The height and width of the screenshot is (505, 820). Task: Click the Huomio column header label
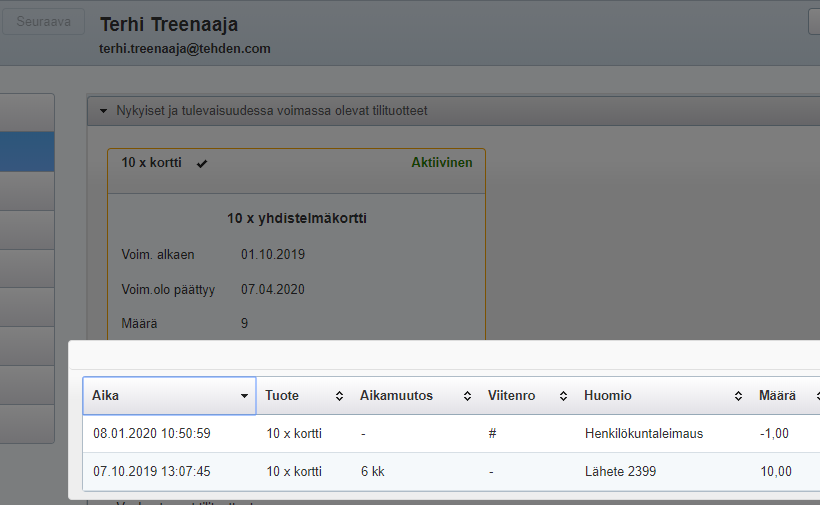[608, 396]
